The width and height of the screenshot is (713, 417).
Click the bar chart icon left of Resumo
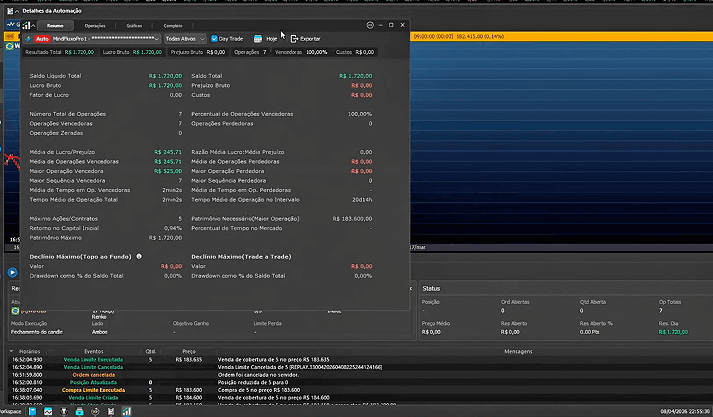[x=26, y=26]
